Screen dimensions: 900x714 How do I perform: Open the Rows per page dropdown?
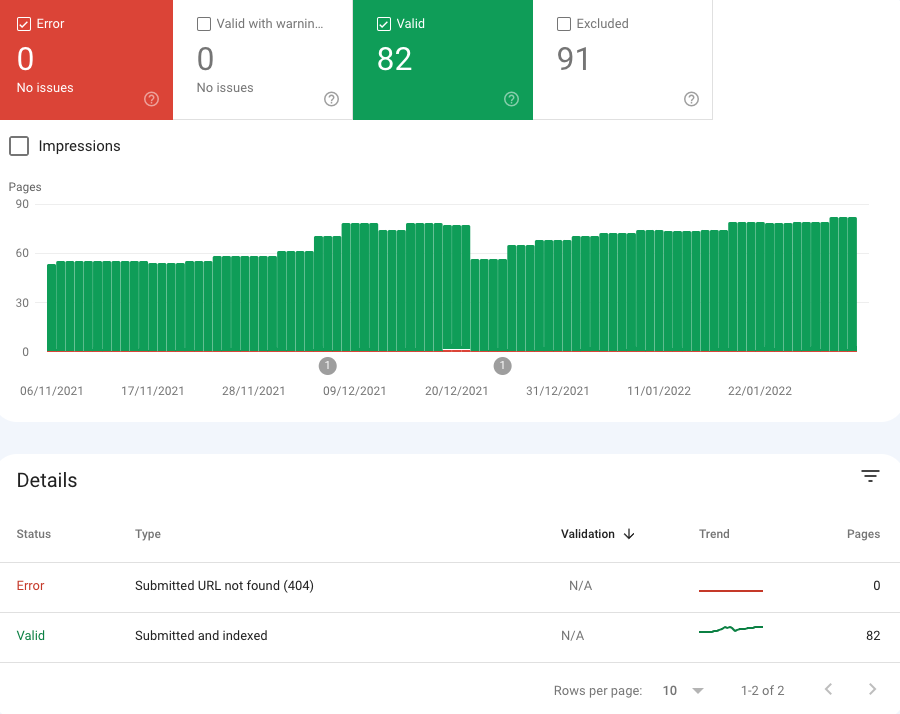pyautogui.click(x=683, y=690)
